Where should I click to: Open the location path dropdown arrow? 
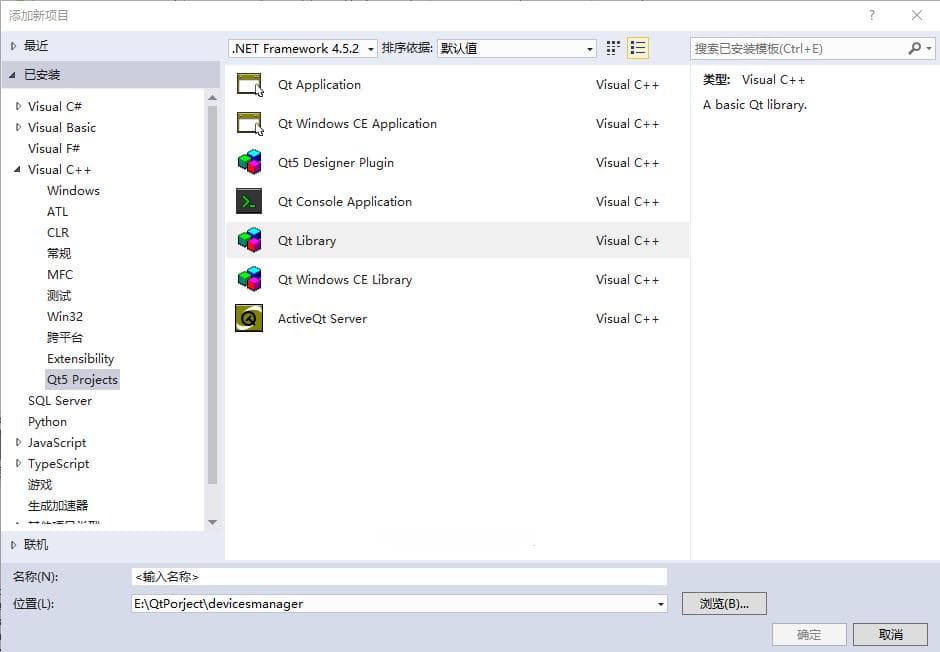pyautogui.click(x=661, y=604)
